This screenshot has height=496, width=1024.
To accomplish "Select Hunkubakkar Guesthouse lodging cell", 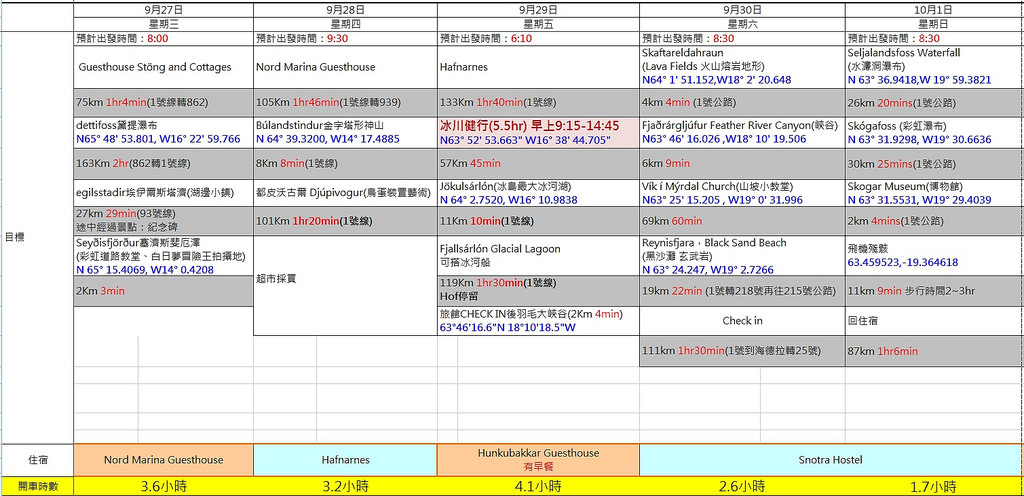I will click(538, 460).
